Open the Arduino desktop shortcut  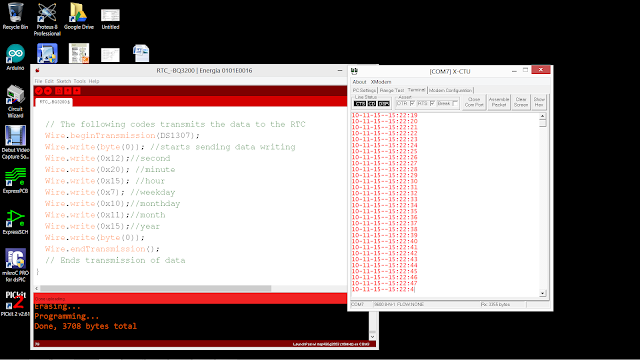click(x=15, y=57)
